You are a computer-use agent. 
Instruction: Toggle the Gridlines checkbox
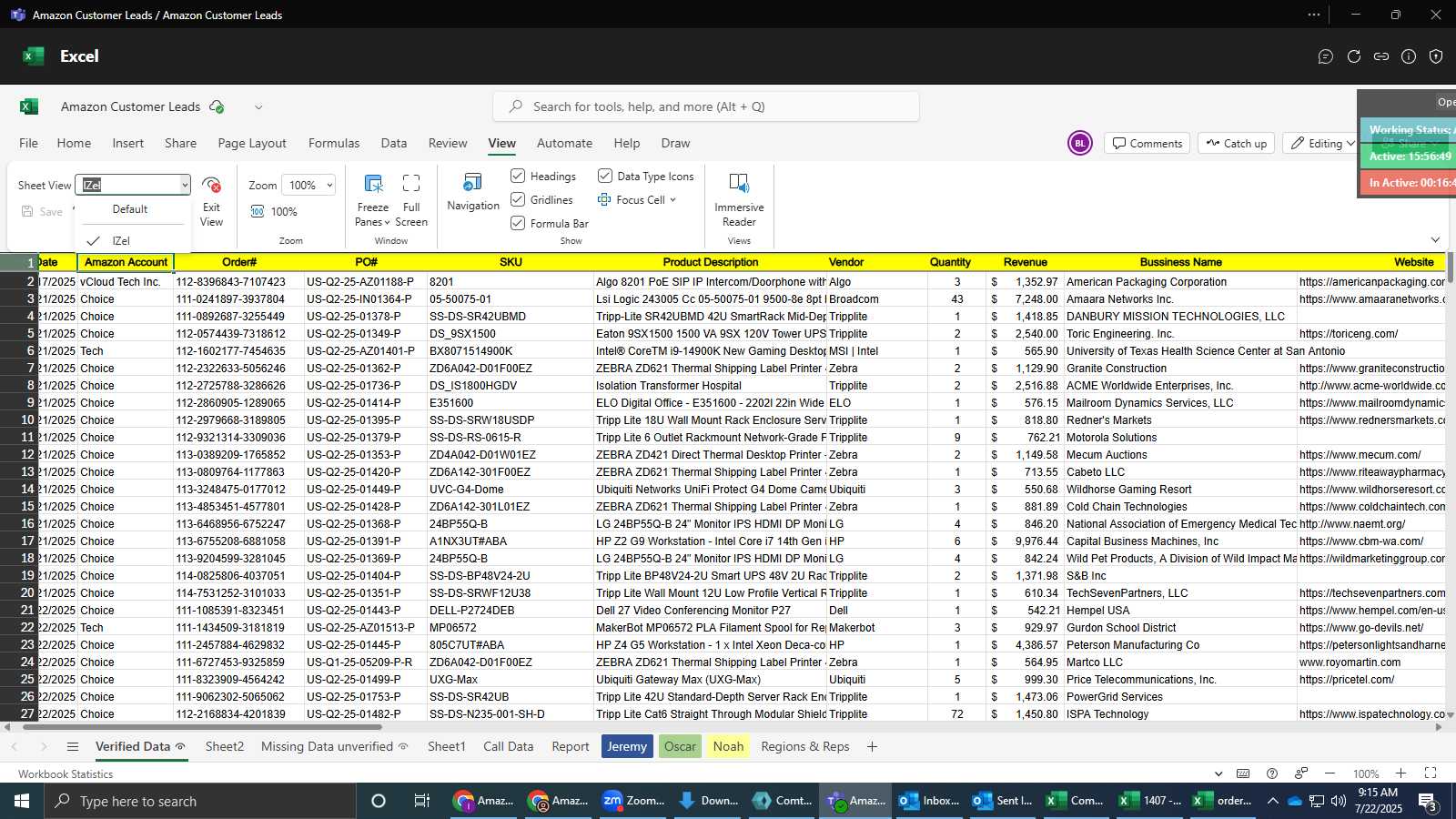point(518,199)
